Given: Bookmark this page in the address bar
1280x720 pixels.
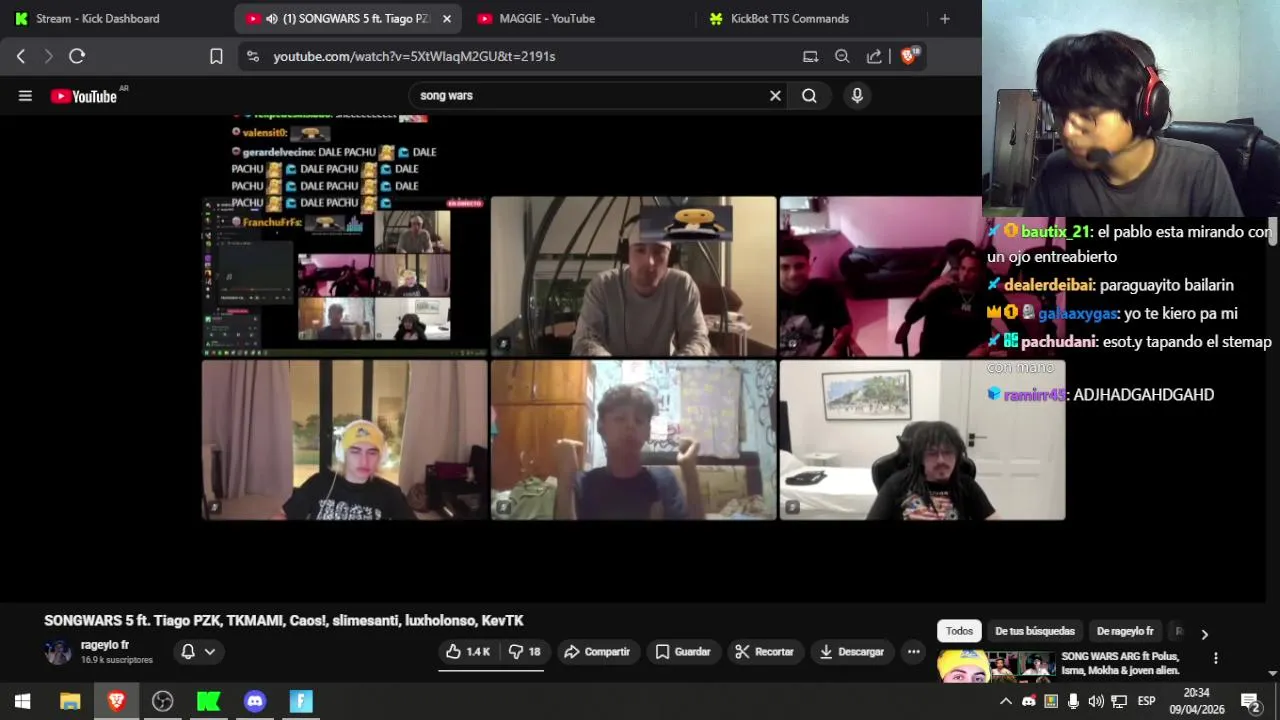Looking at the screenshot, I should point(216,56).
